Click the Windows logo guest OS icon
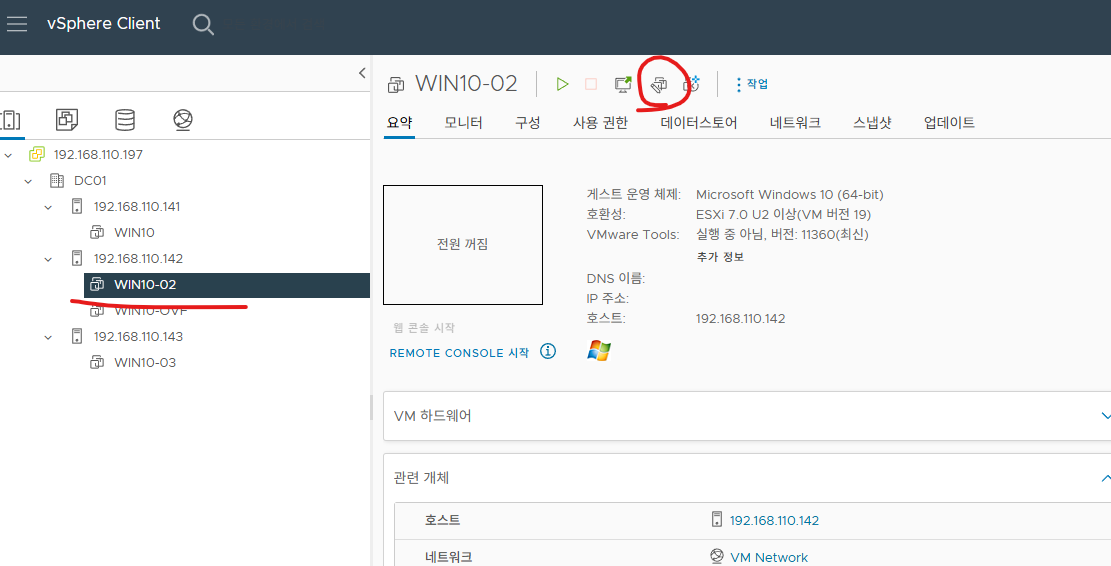This screenshot has height=566, width=1111. click(x=599, y=351)
